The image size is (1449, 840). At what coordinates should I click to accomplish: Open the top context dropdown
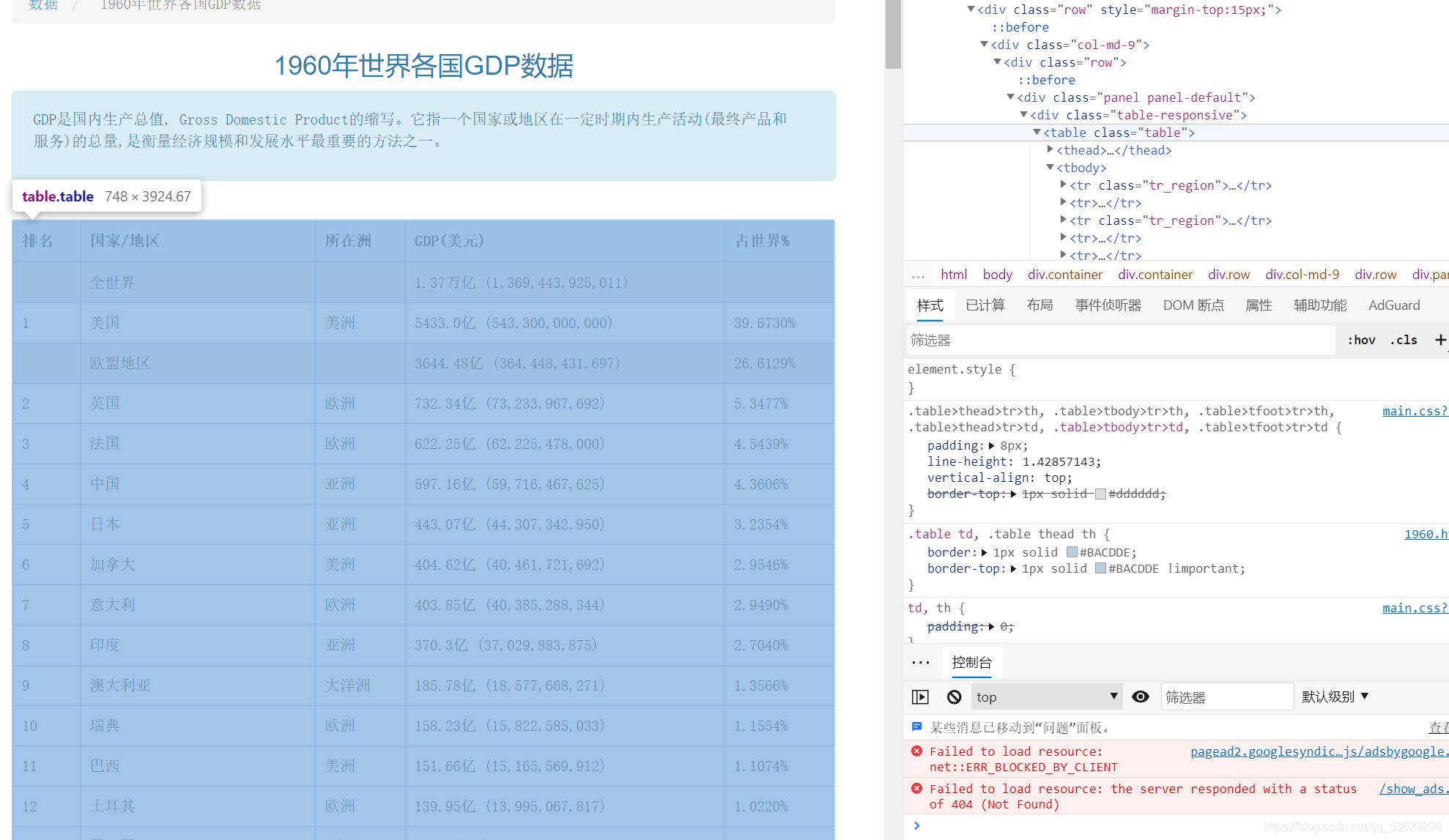click(1047, 697)
